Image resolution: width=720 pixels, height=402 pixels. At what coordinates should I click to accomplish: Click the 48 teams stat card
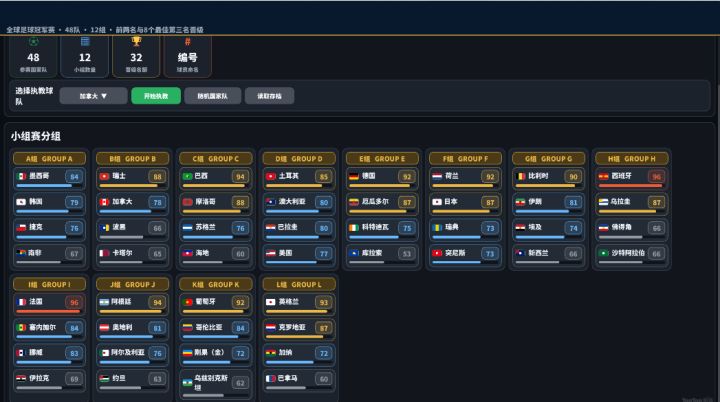pos(34,56)
